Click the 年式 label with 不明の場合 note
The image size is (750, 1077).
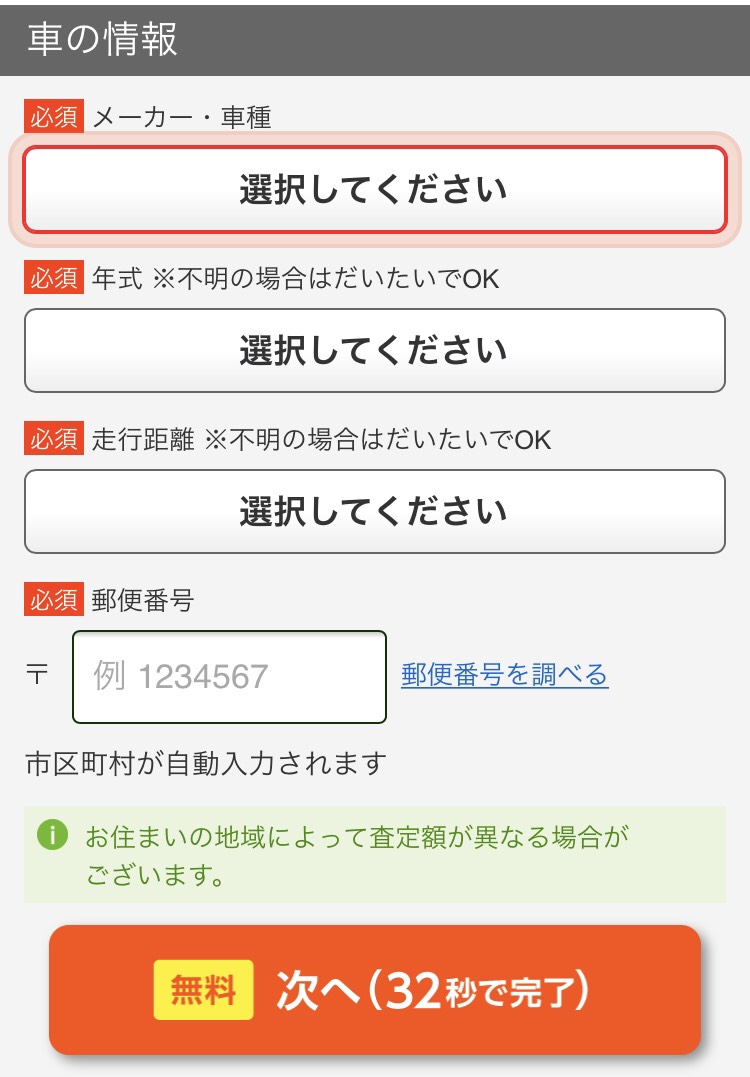pos(295,278)
